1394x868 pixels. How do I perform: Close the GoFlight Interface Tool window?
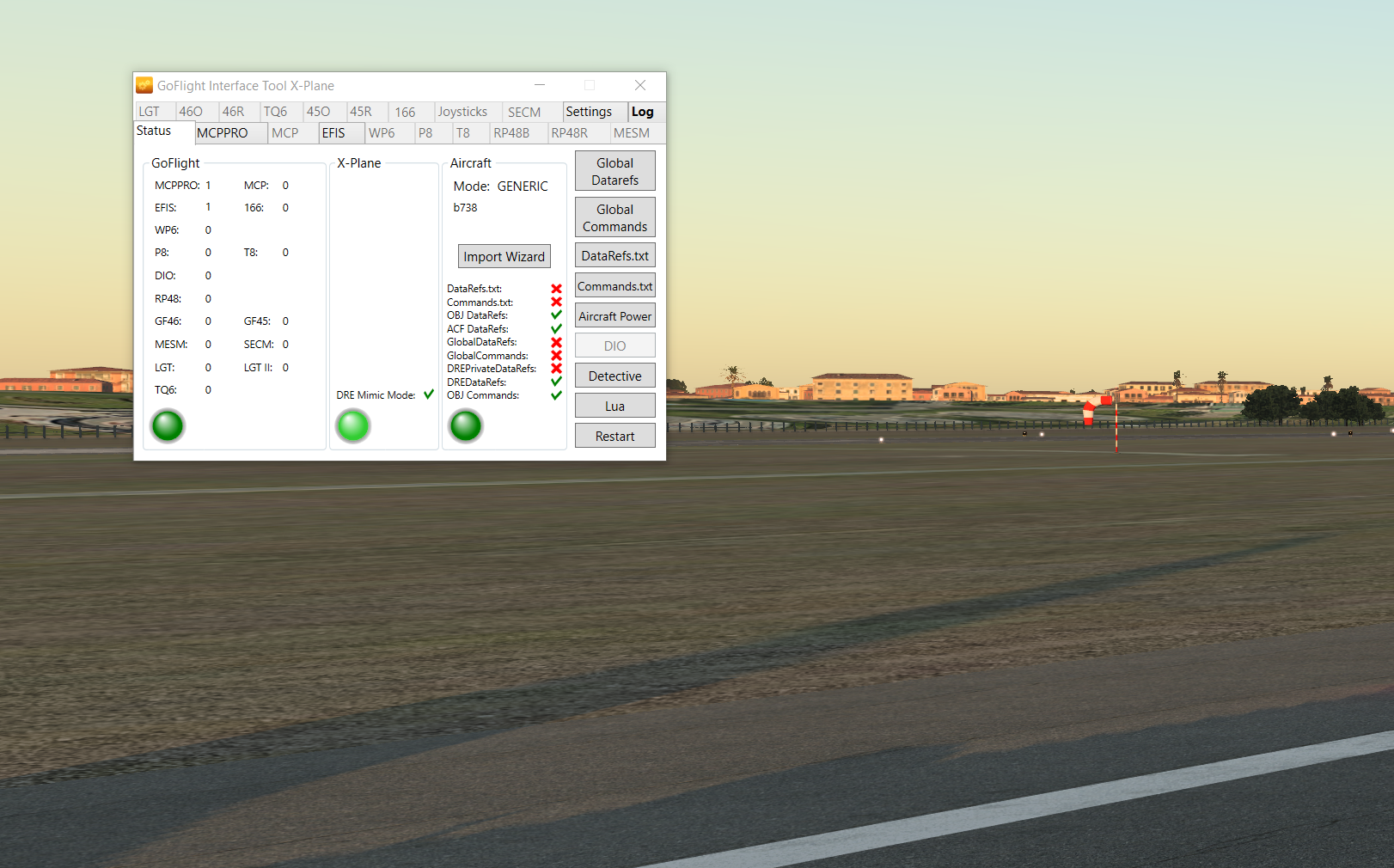[639, 85]
